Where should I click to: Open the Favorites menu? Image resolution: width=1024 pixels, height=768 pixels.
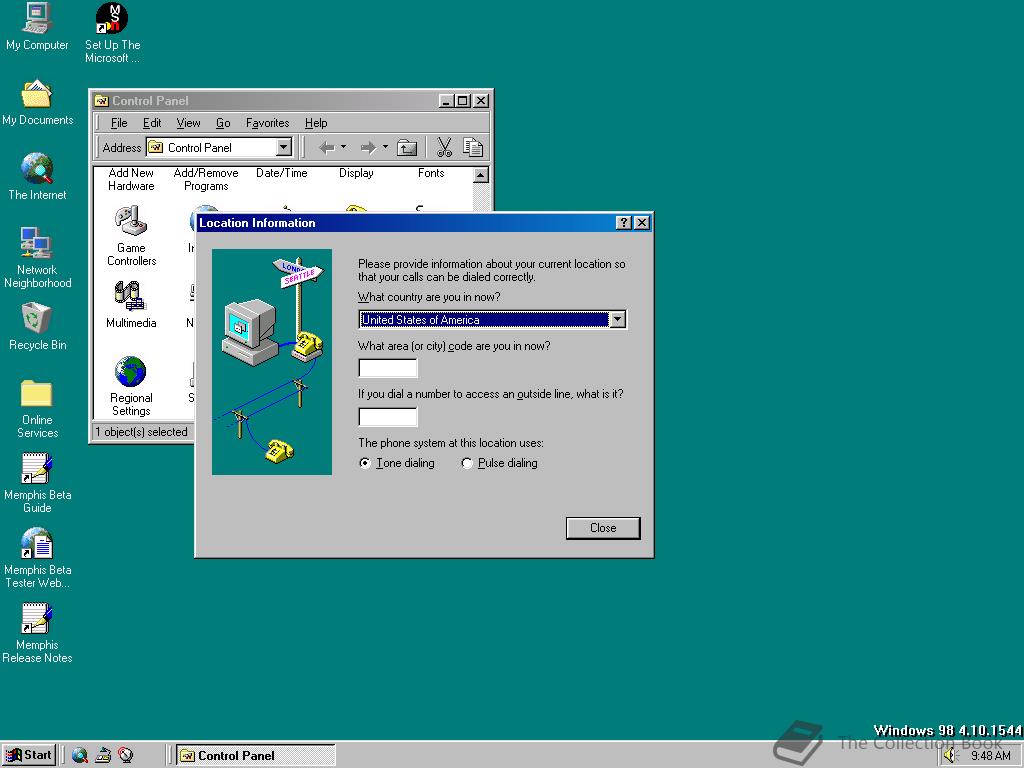268,123
